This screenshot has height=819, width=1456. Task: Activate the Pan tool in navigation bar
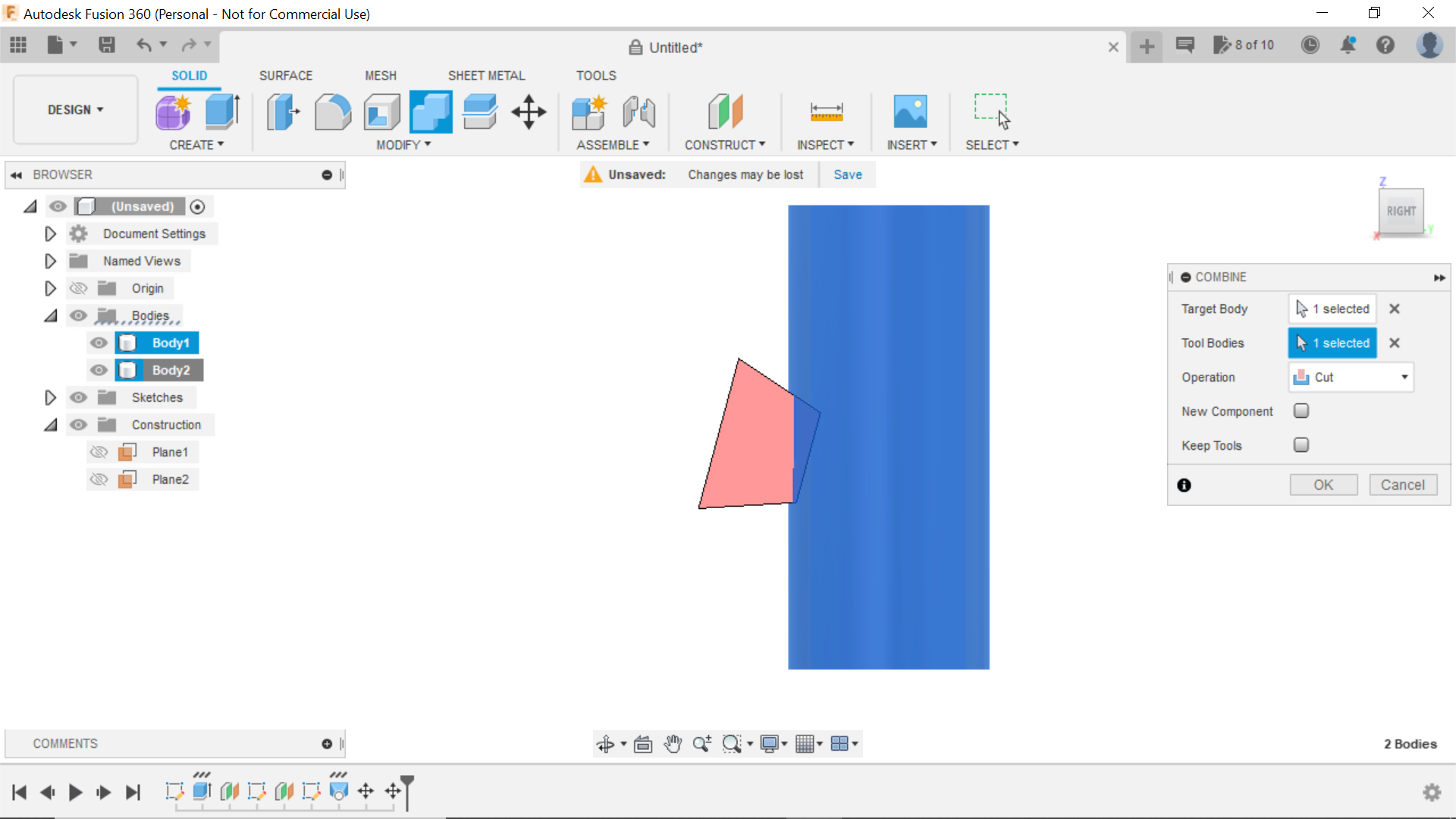pos(673,744)
